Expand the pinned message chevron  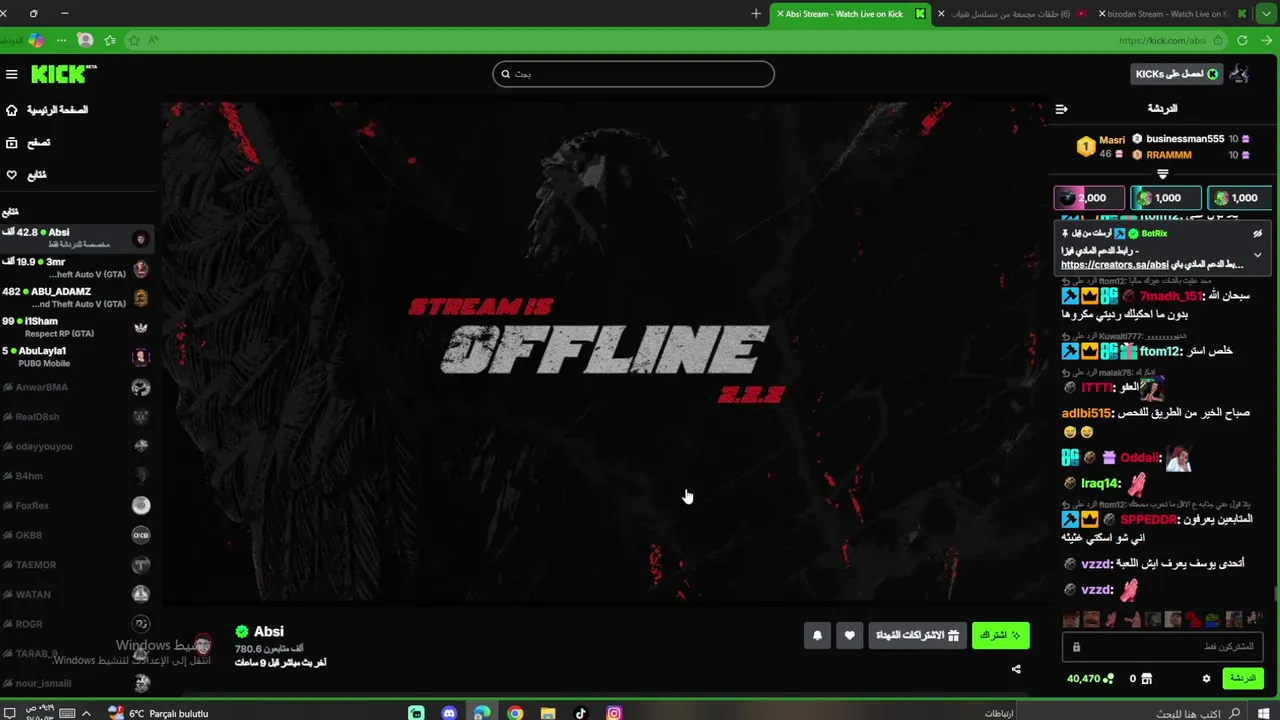(1257, 255)
